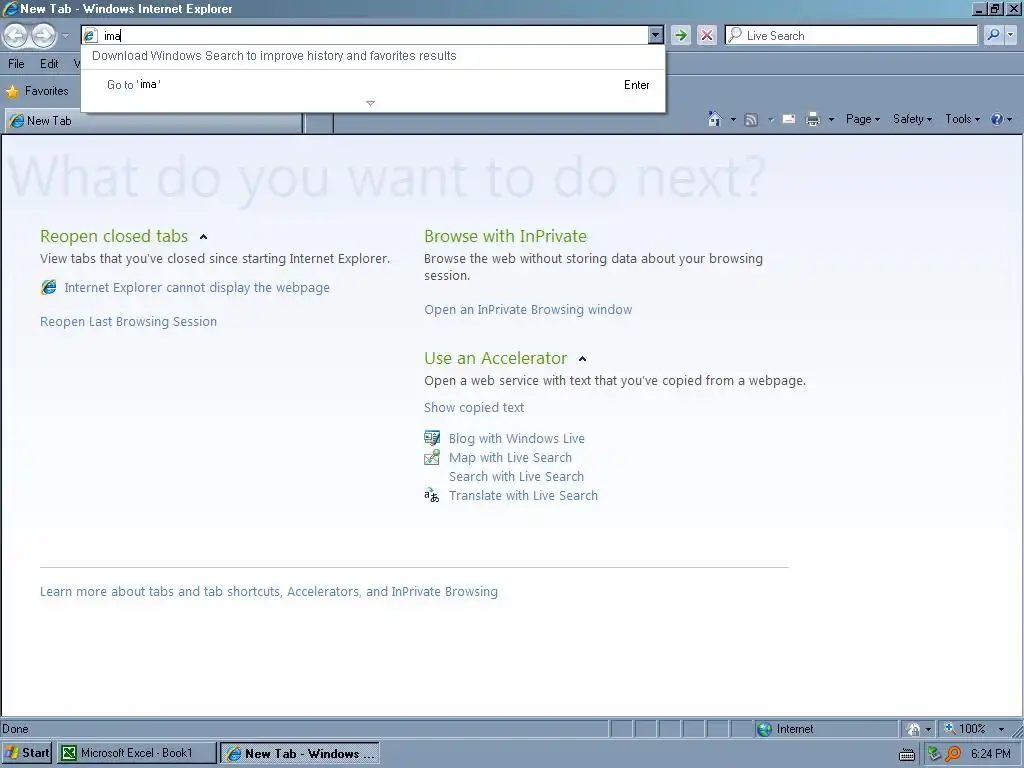Open the Edit menu
The width and height of the screenshot is (1024, 768).
49,63
